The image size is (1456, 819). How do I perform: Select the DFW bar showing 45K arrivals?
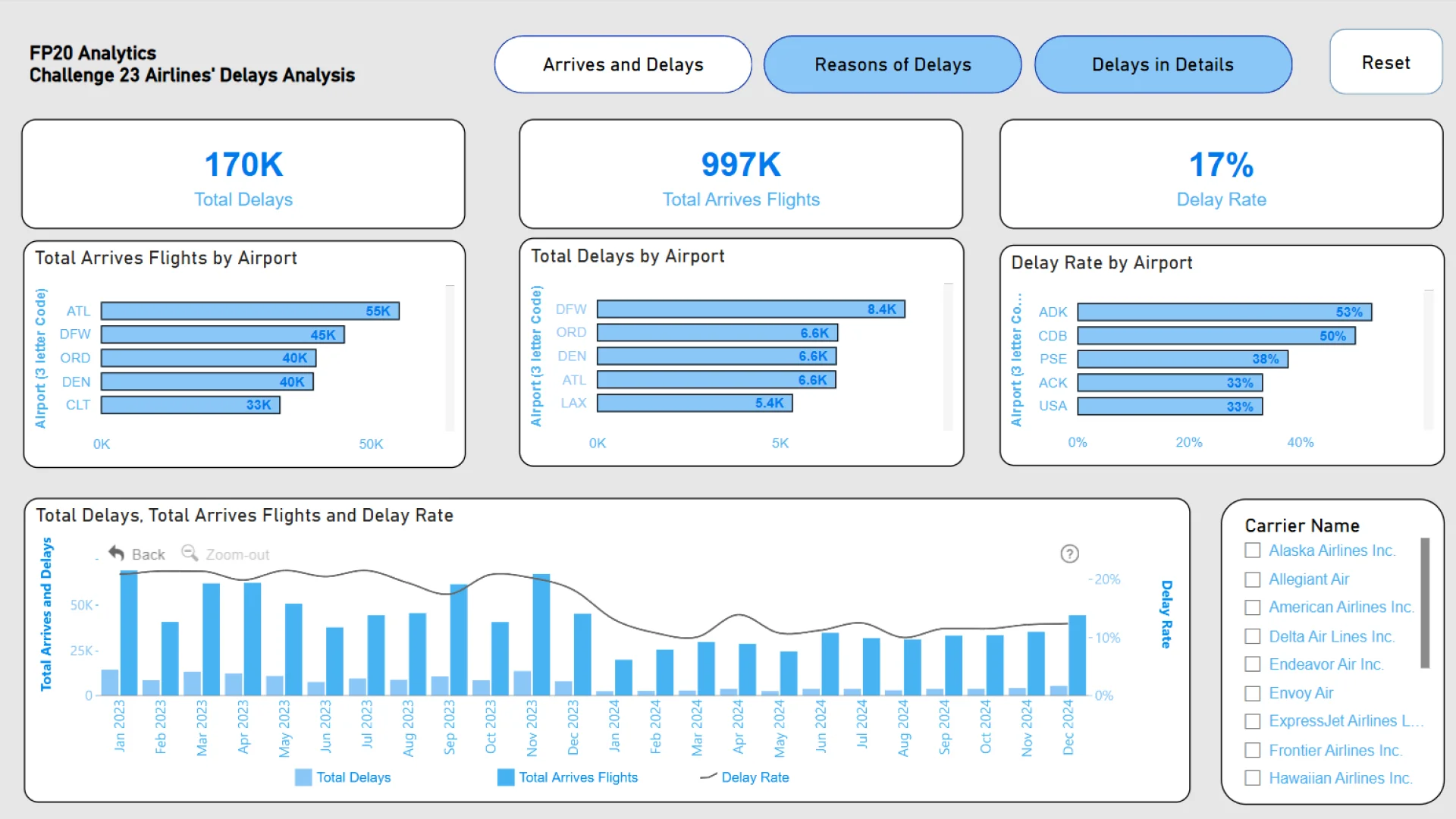pyautogui.click(x=223, y=334)
